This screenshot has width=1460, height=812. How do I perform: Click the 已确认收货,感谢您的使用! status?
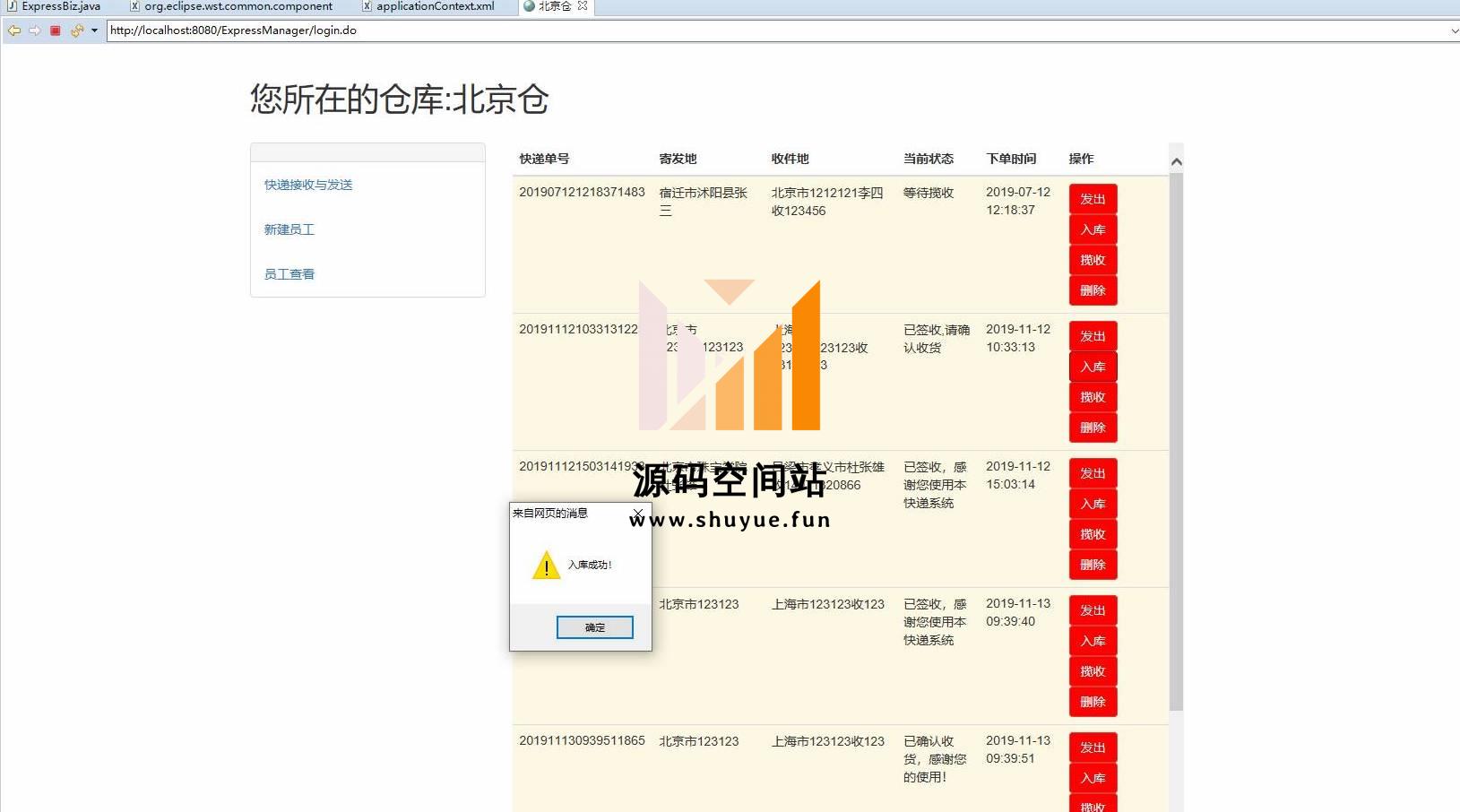pyautogui.click(x=935, y=759)
